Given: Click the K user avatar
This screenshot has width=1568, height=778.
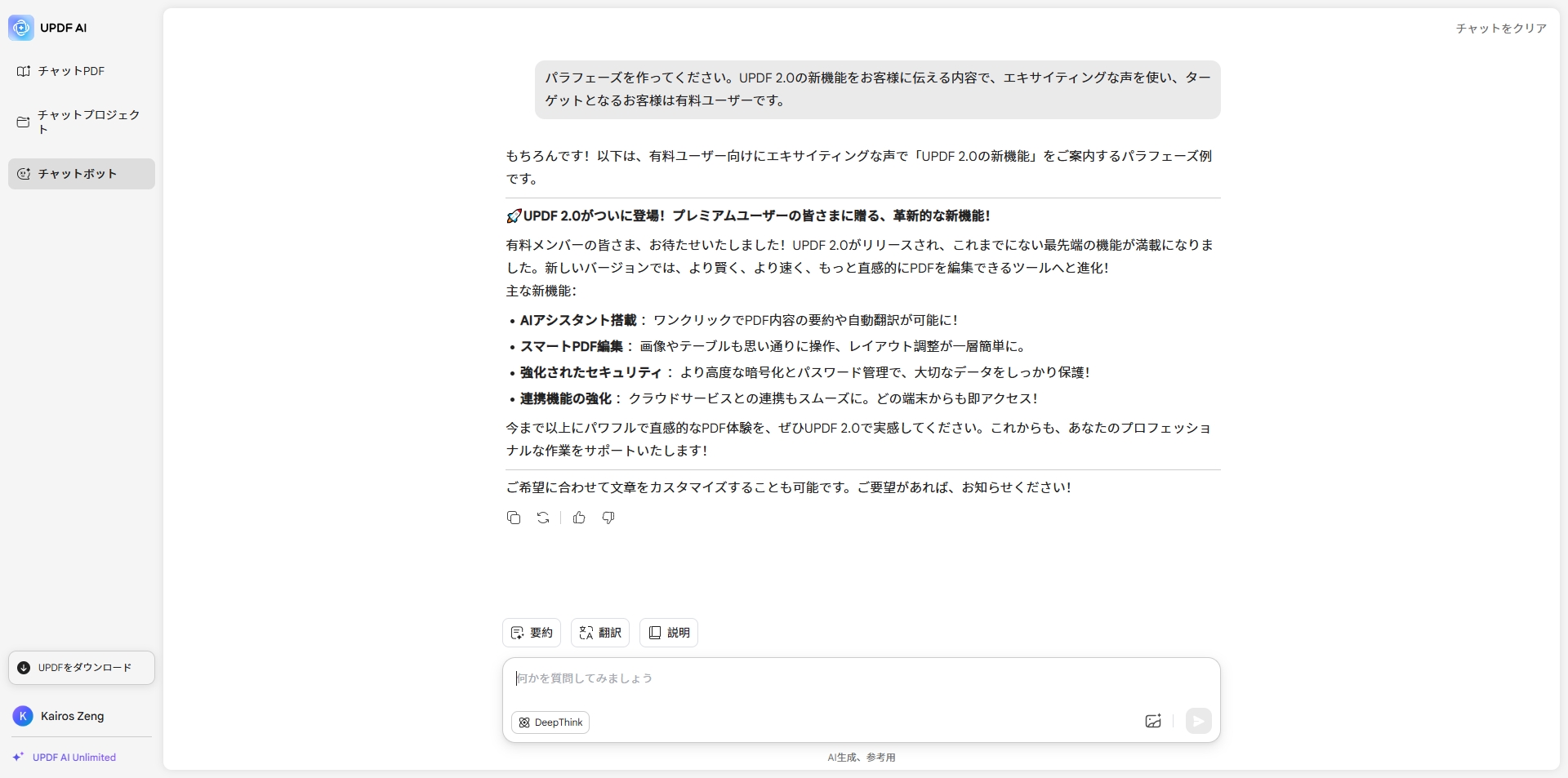Looking at the screenshot, I should coord(23,716).
